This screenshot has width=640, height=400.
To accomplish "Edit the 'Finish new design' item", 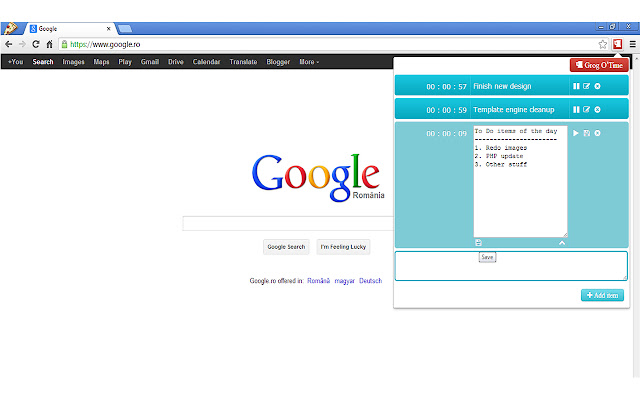I will point(587,86).
